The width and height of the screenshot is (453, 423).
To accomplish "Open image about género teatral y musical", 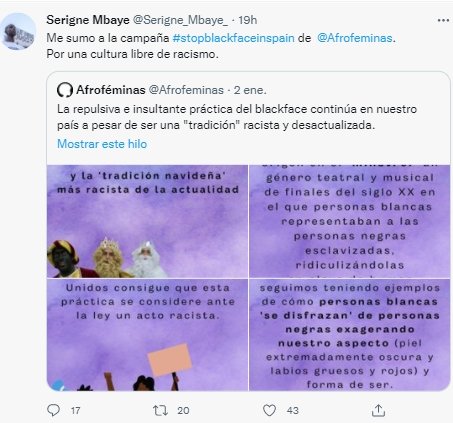I will [x=350, y=221].
